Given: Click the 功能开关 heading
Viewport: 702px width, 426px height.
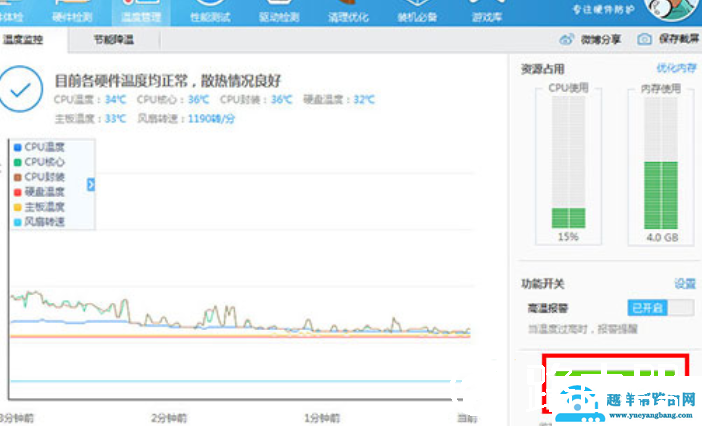Looking at the screenshot, I should point(543,284).
